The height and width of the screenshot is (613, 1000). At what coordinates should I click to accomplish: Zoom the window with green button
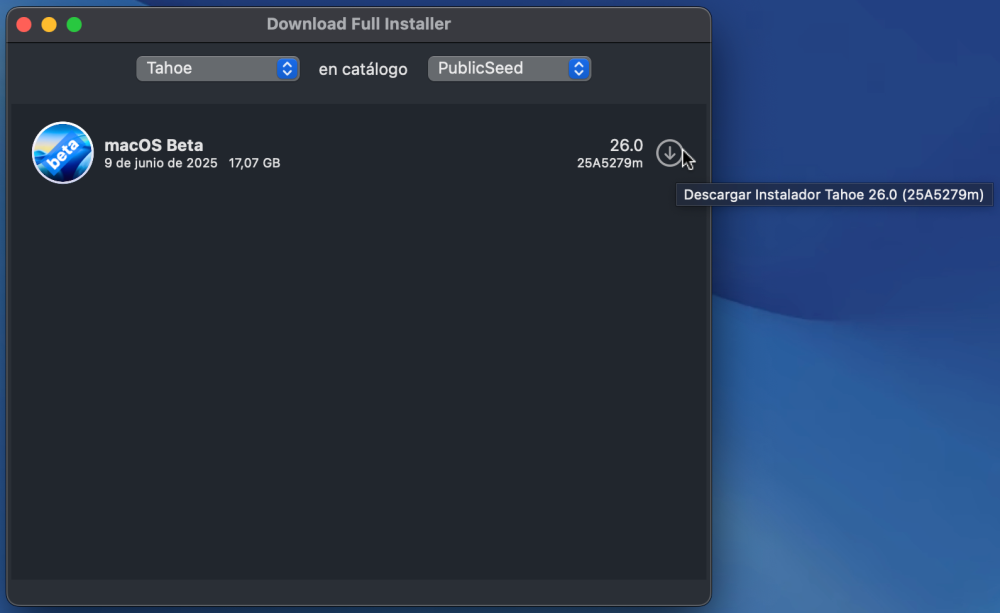[x=74, y=25]
